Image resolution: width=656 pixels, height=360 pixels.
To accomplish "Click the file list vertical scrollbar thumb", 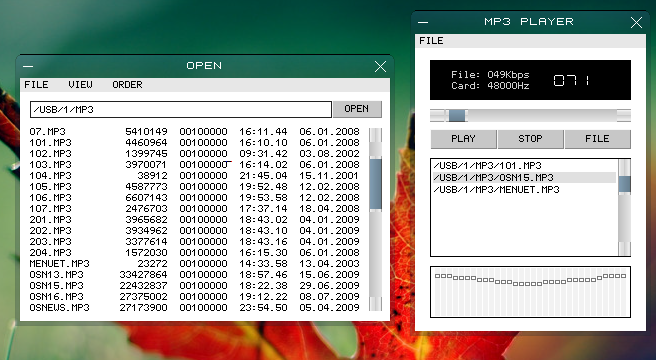I will point(376,184).
